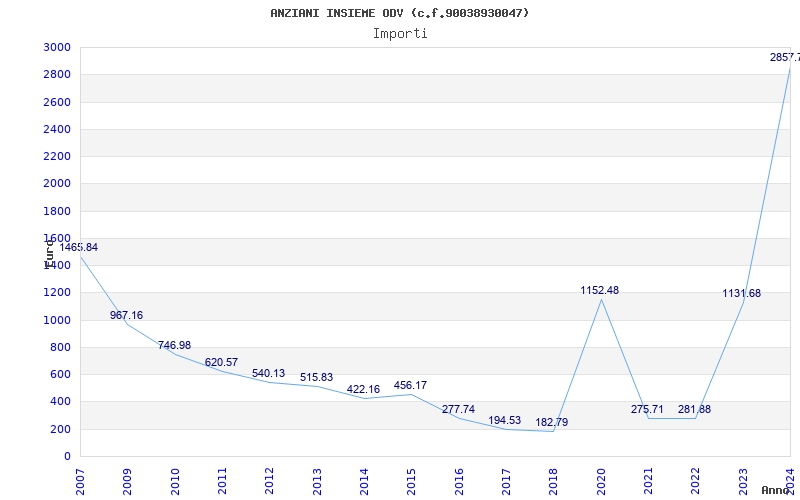Select the 194.53 data label
The width and height of the screenshot is (800, 500).
click(x=505, y=420)
